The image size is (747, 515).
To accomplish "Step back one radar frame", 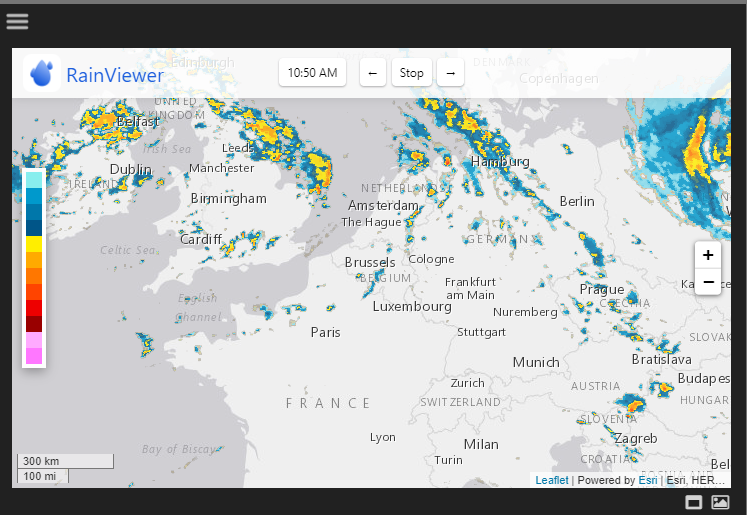I will 373,73.
